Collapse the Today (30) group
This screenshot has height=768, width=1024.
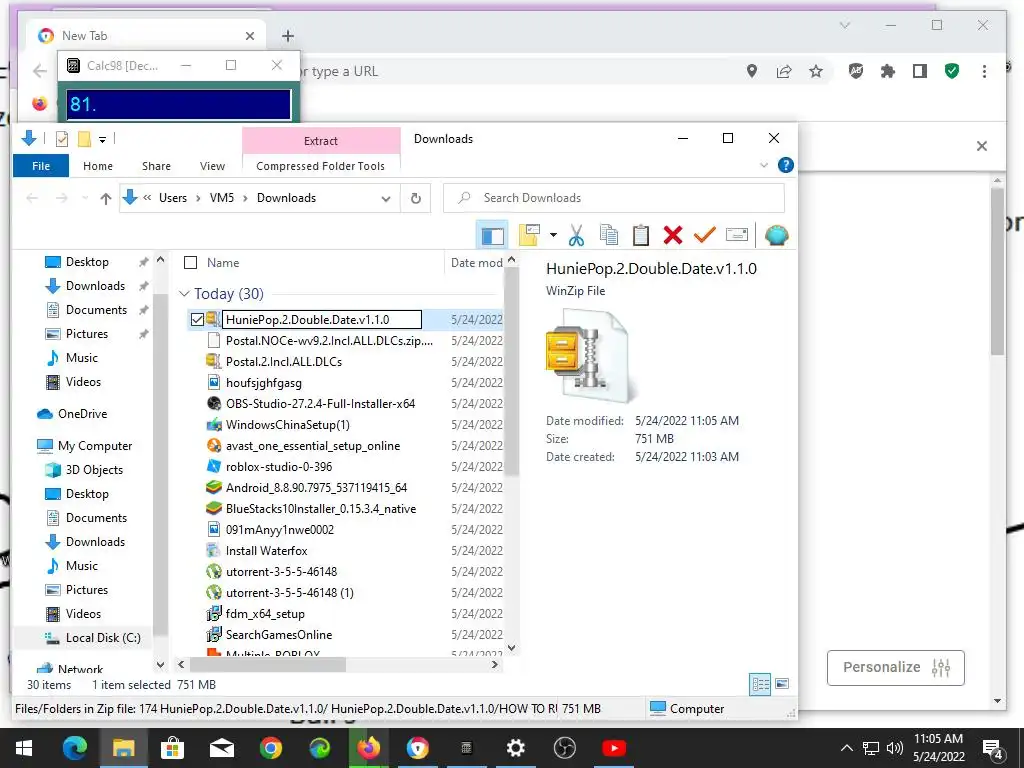tap(185, 294)
